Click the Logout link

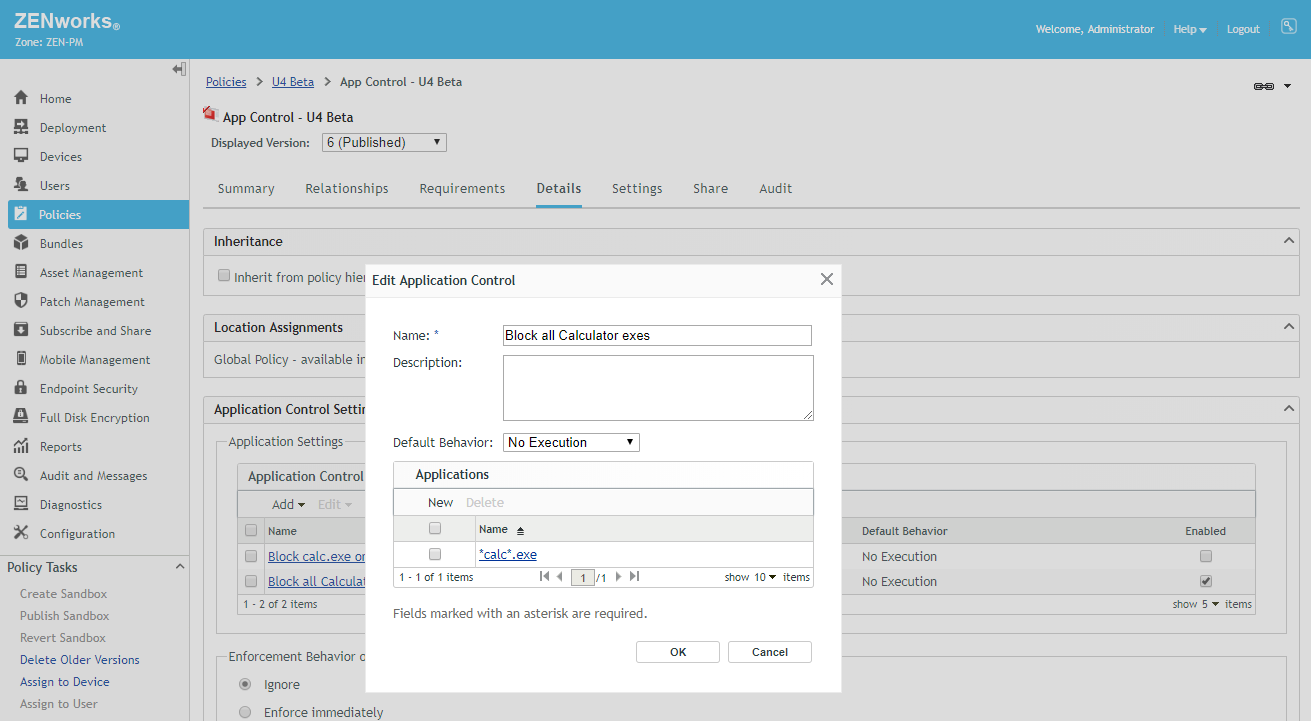tap(1243, 29)
